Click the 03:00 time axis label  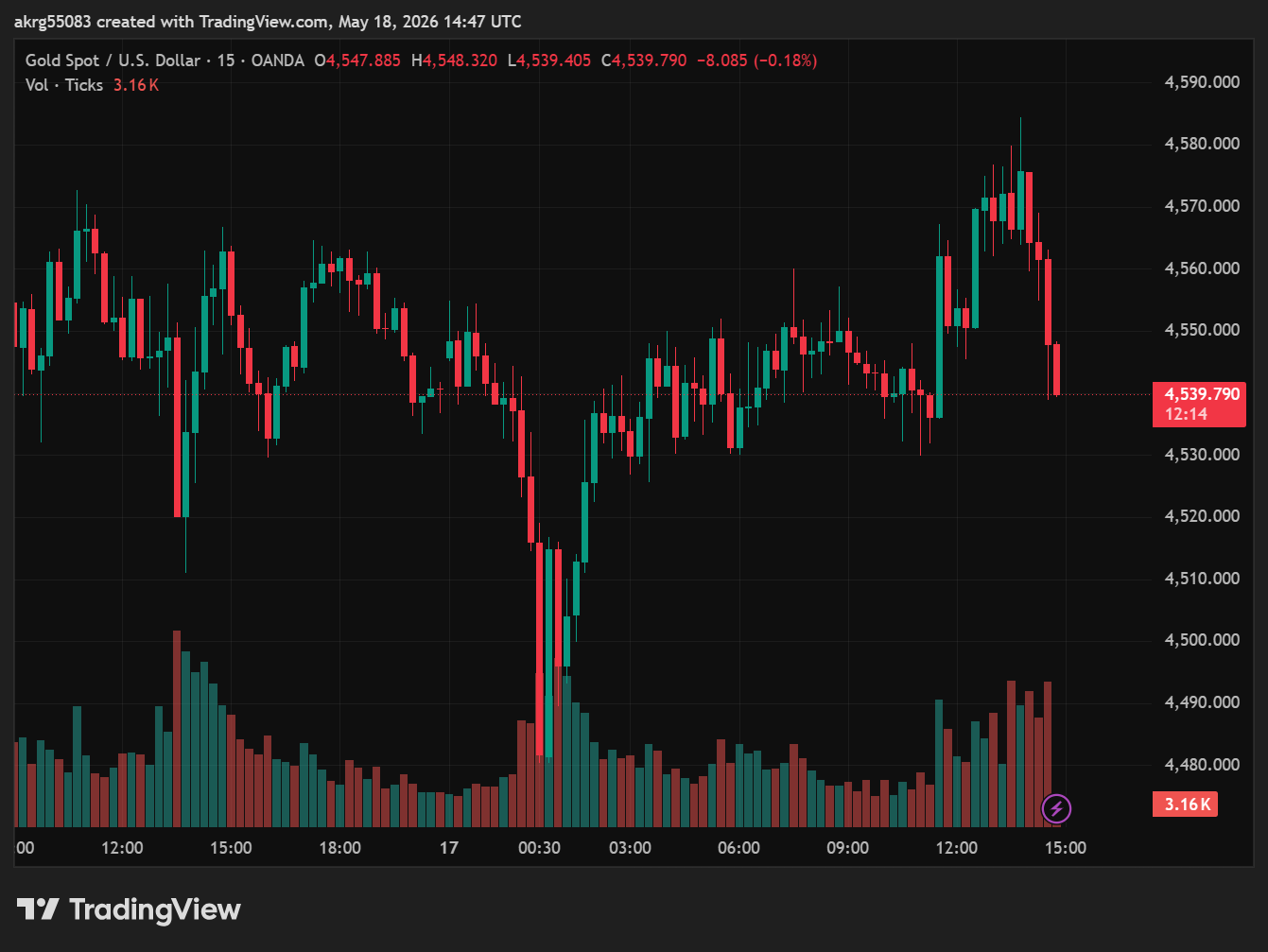(x=630, y=848)
